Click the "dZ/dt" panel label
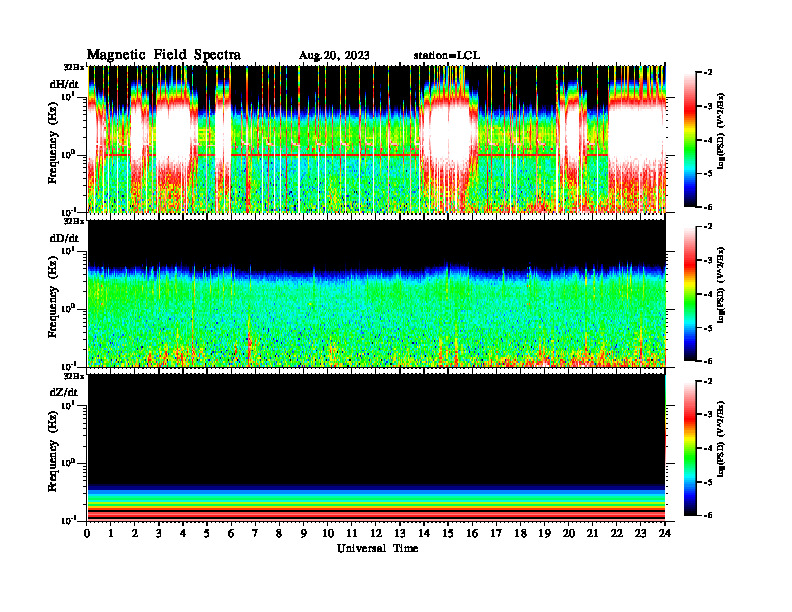 click(x=64, y=392)
